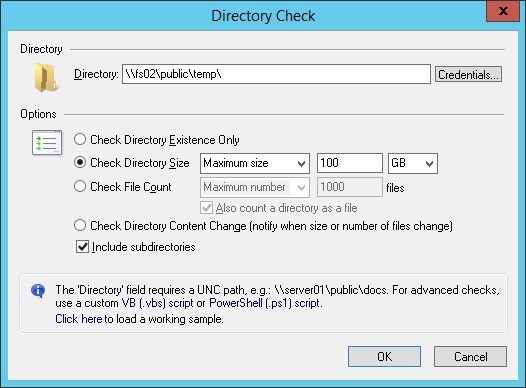Open the Maximum number dropdown
Screen dimensions: 526x388
tap(255, 187)
